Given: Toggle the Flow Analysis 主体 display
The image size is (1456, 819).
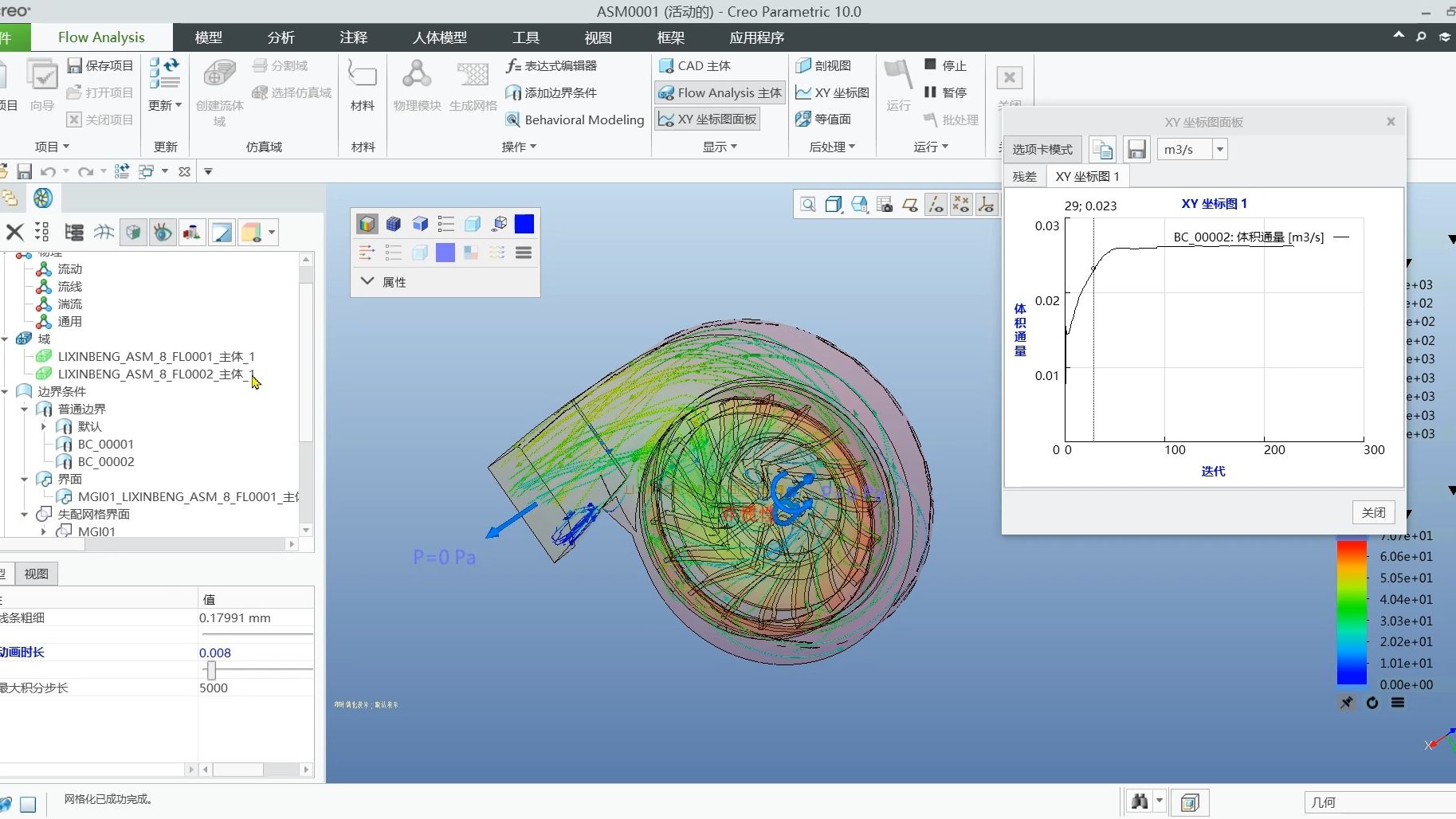Looking at the screenshot, I should coord(720,93).
